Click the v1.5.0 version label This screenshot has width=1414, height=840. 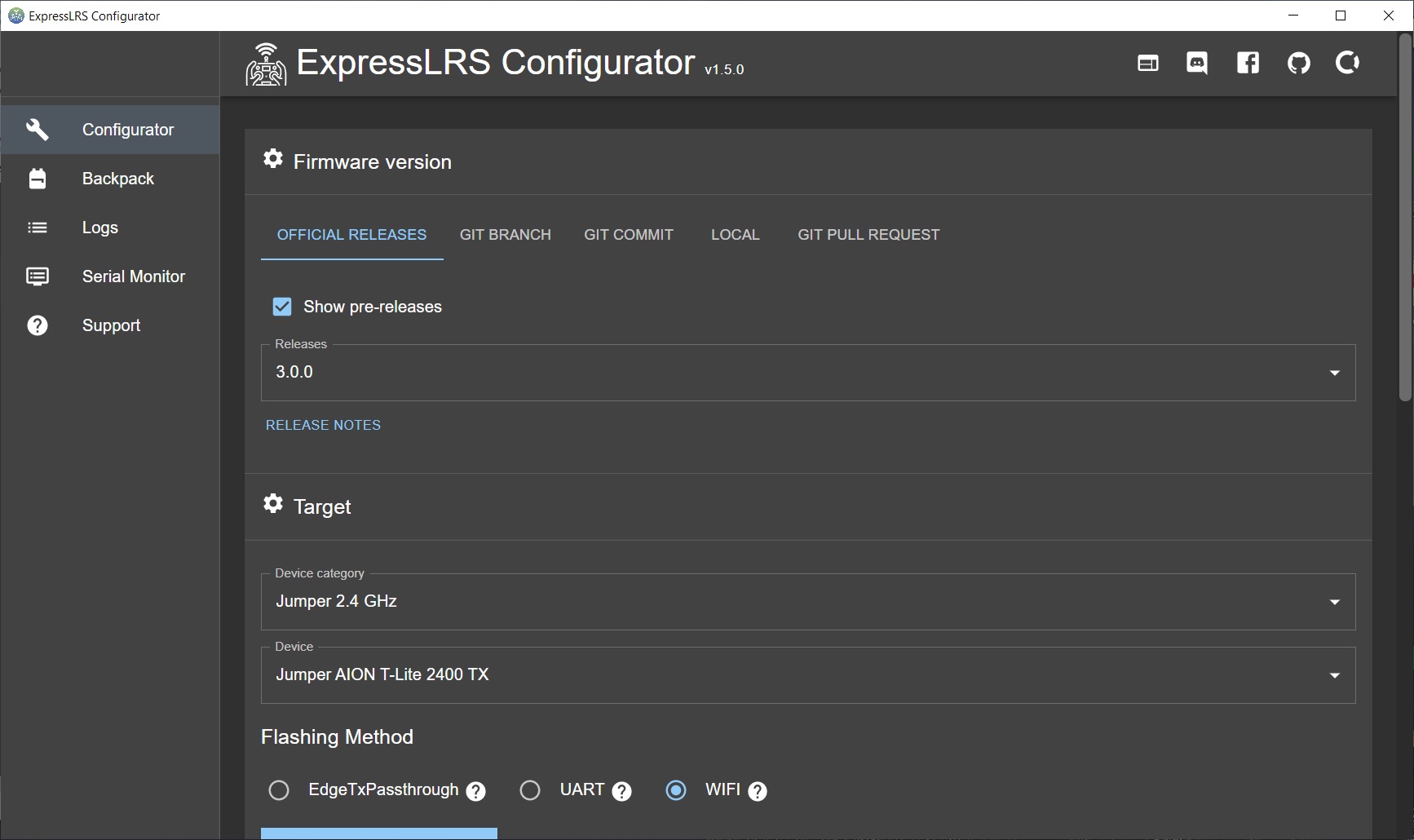tap(724, 70)
